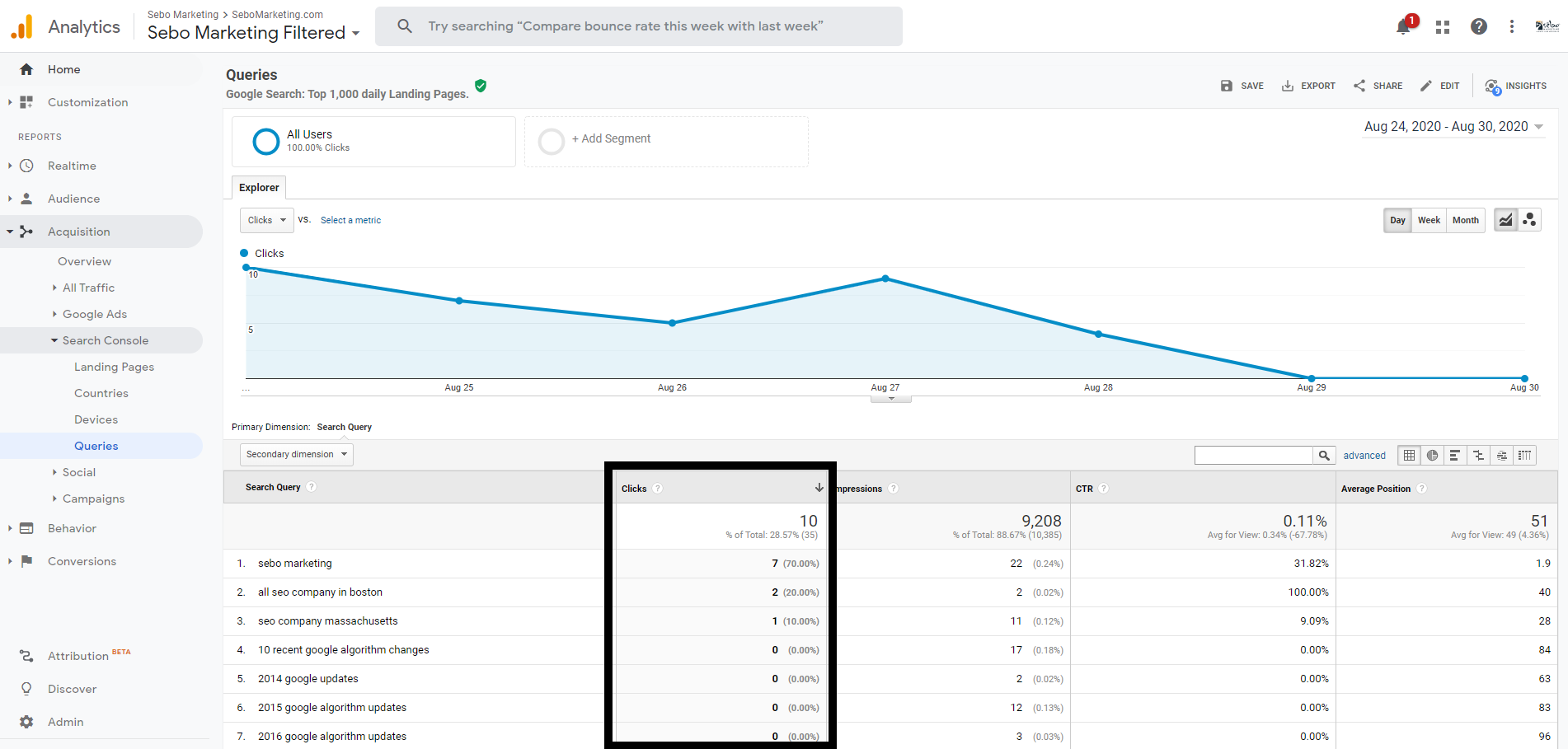Open Countries under Search Console
Image resolution: width=1568 pixels, height=749 pixels.
click(x=101, y=393)
